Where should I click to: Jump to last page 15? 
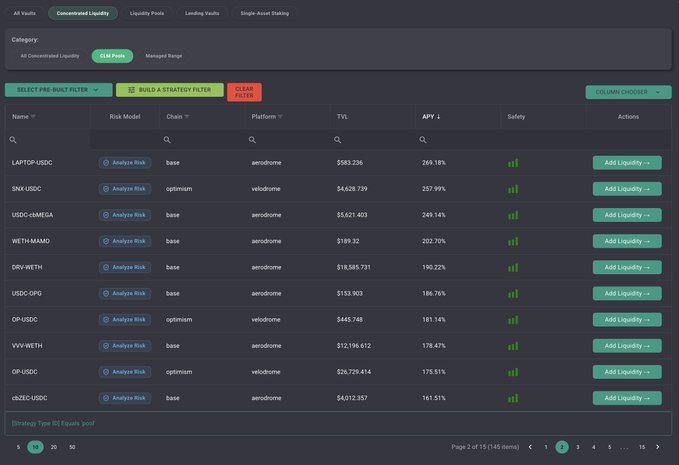click(642, 447)
